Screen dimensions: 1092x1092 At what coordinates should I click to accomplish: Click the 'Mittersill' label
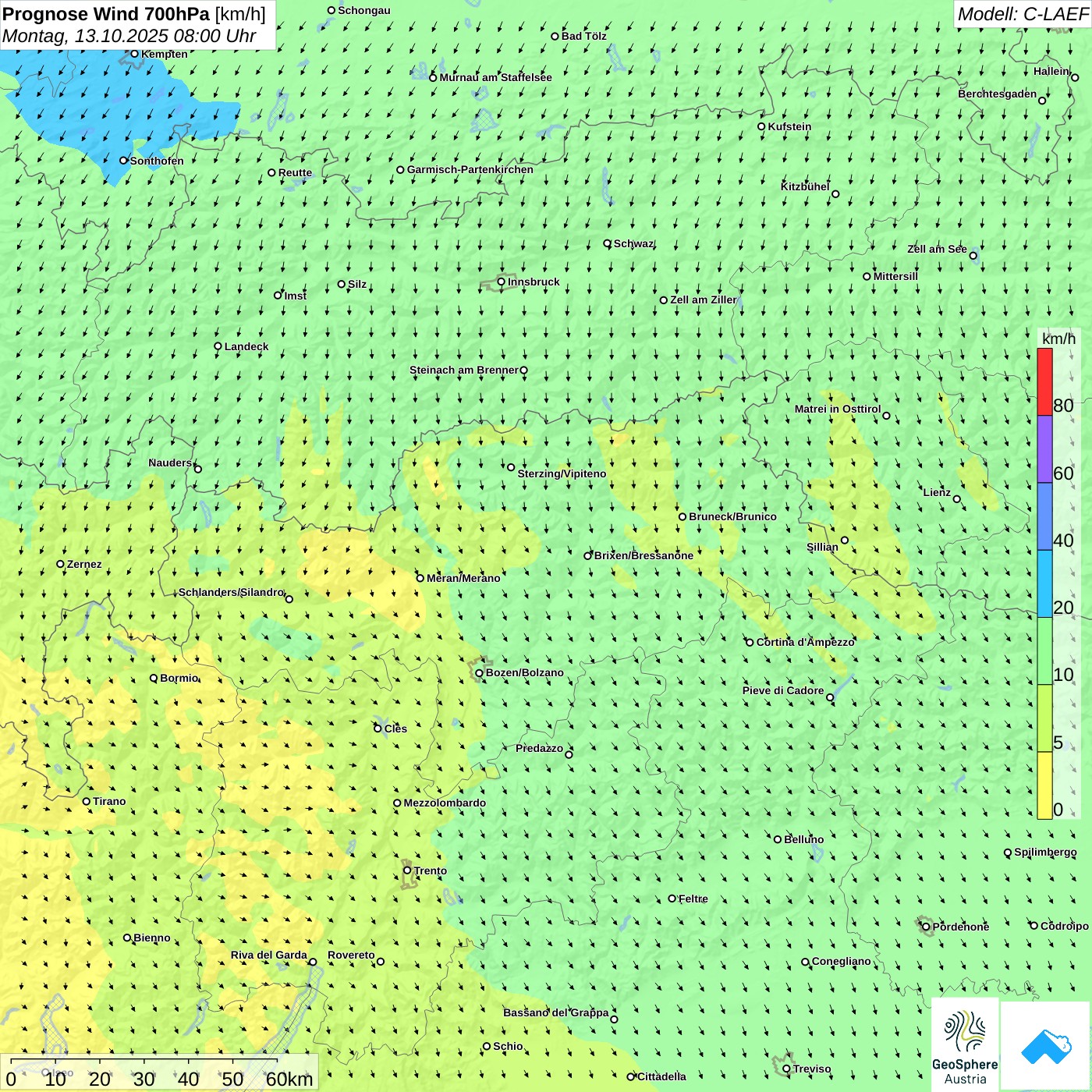pyautogui.click(x=895, y=276)
